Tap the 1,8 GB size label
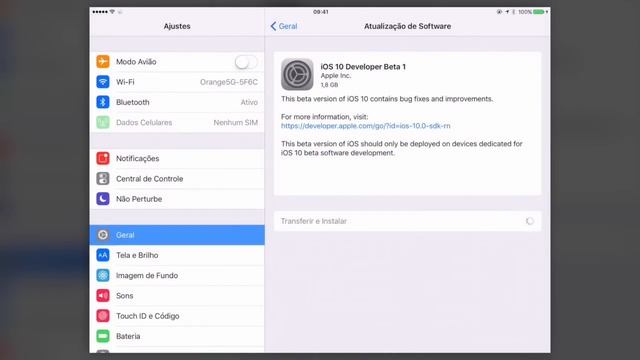The image size is (640, 360). point(329,85)
